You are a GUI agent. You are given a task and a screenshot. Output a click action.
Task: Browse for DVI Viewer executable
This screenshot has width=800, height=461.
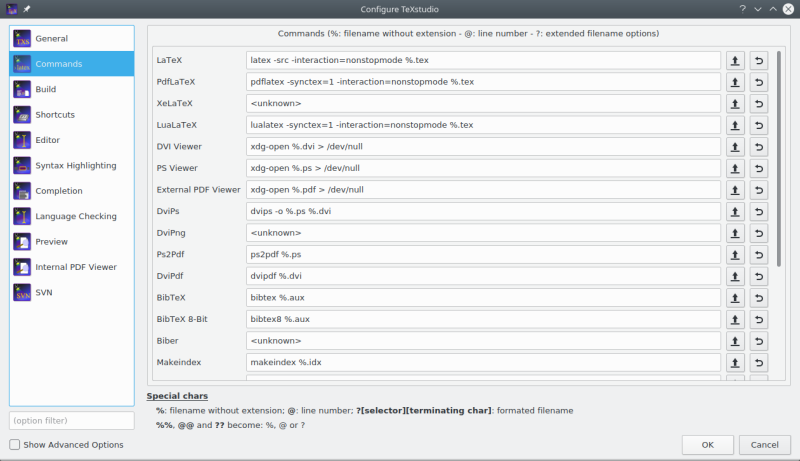tap(735, 147)
